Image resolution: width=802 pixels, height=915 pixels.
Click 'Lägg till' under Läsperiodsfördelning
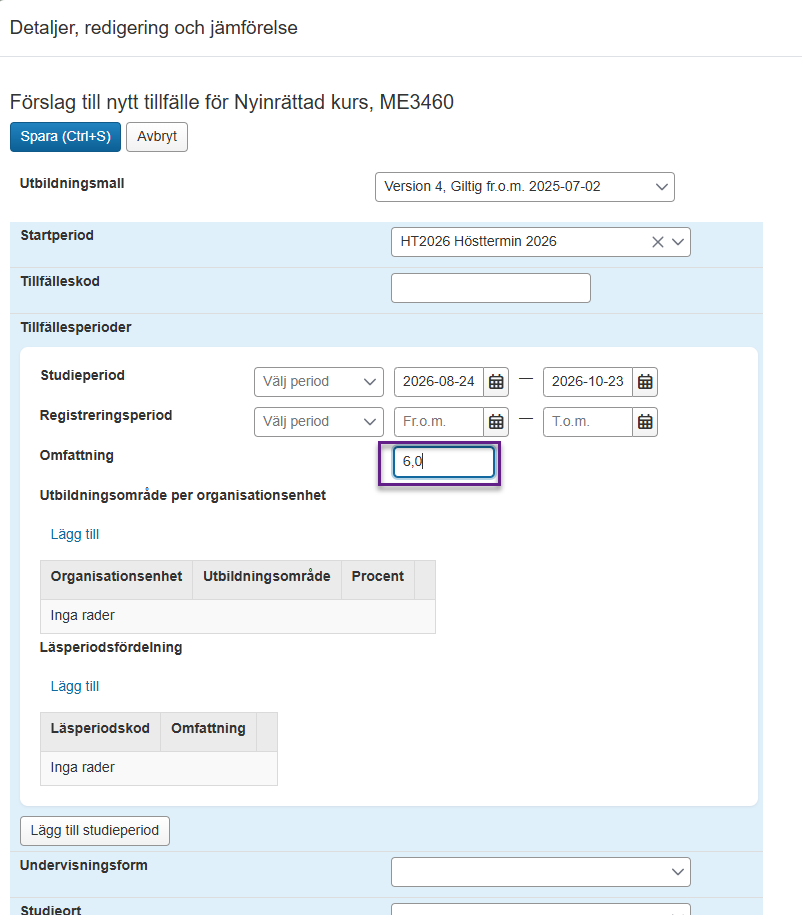[x=75, y=687]
